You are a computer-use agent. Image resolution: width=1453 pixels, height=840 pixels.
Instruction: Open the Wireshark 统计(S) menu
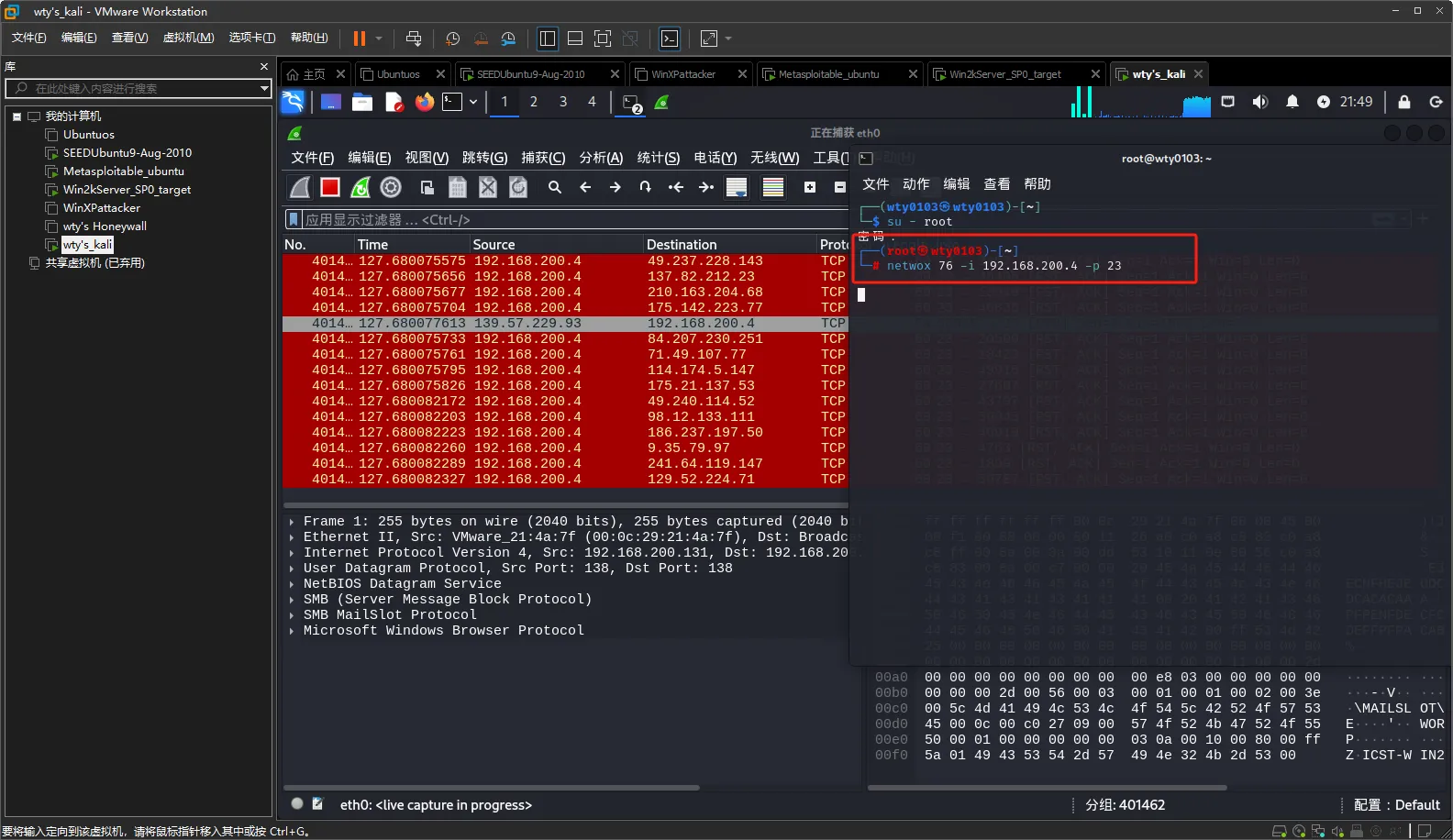coord(658,158)
